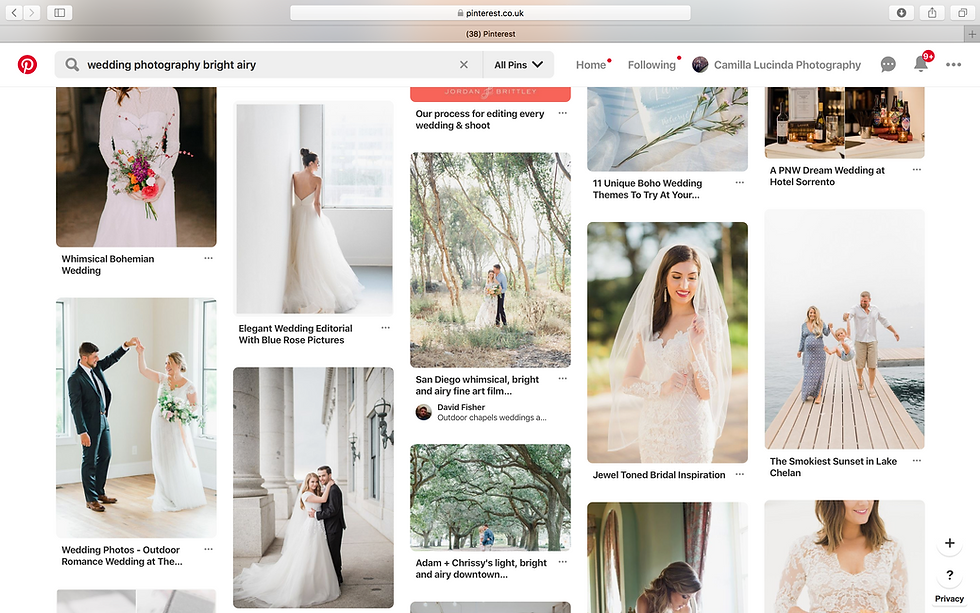The height and width of the screenshot is (613, 980).
Task: Click Wedding Photos - Outdoor Romance Wedding title
Action: (x=122, y=556)
